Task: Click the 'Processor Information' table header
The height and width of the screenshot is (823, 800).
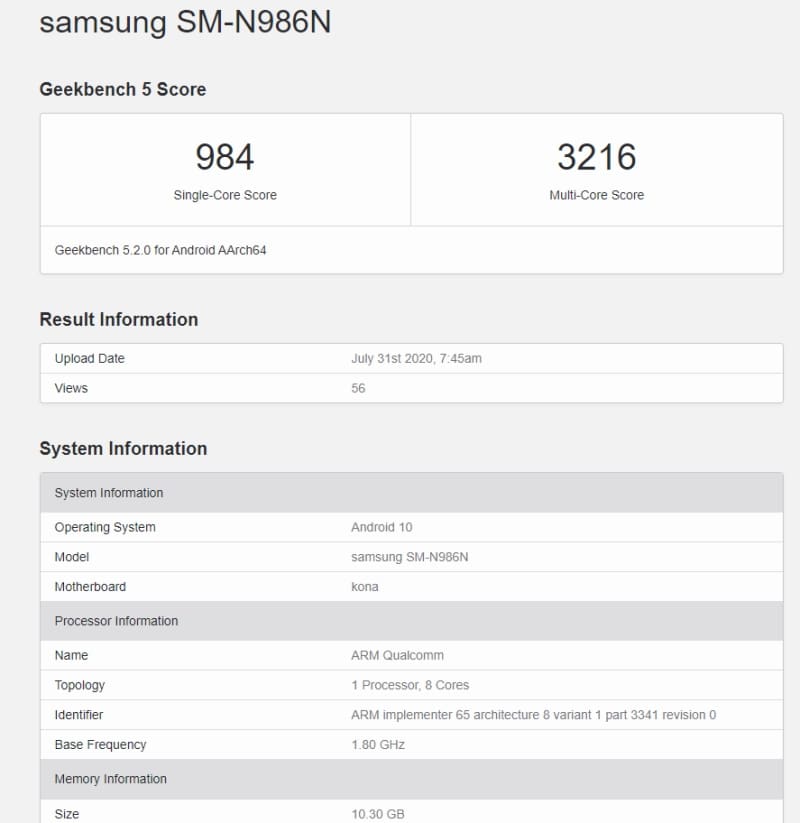Action: (x=412, y=621)
